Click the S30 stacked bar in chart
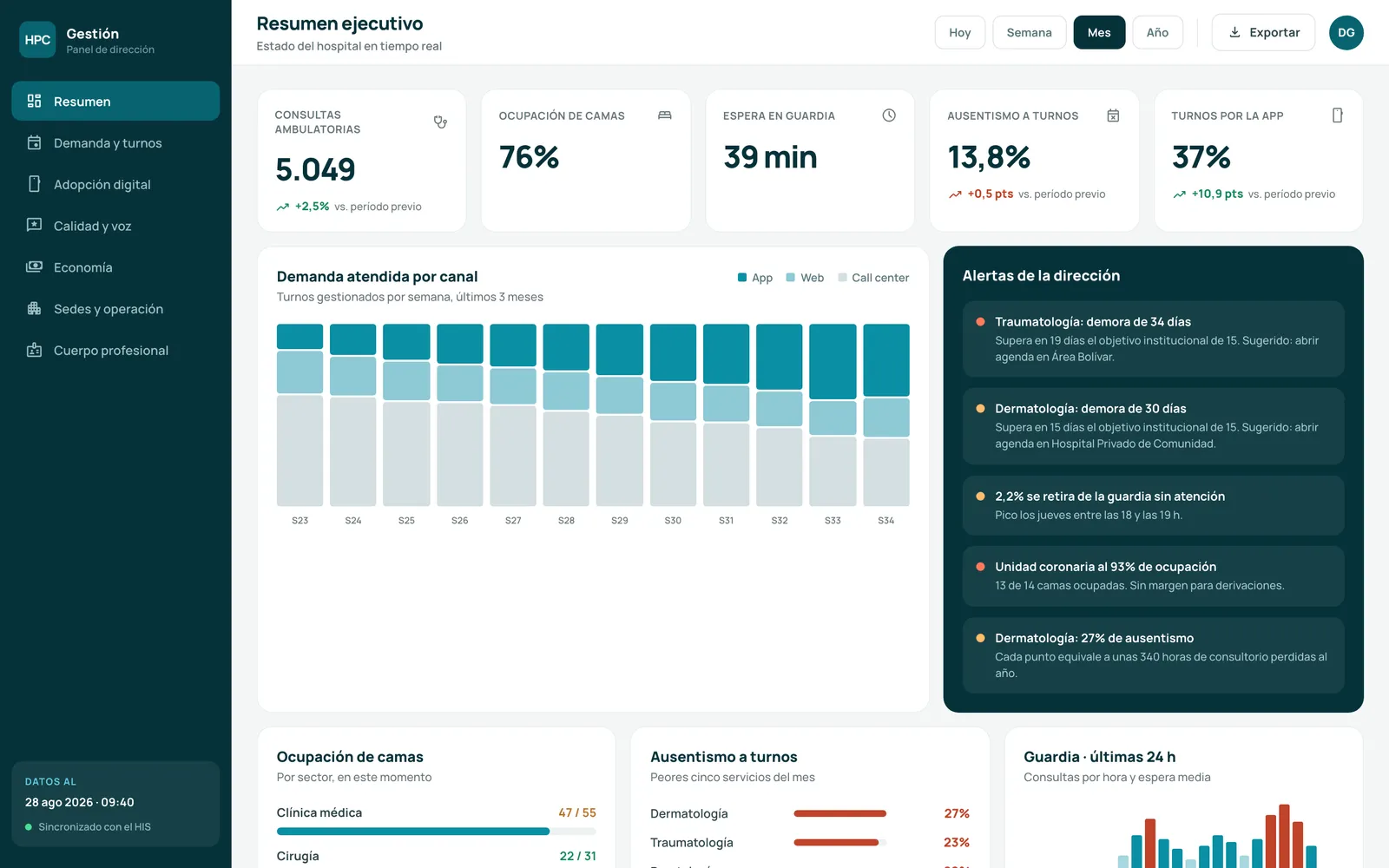This screenshot has height=868, width=1389. 673,415
